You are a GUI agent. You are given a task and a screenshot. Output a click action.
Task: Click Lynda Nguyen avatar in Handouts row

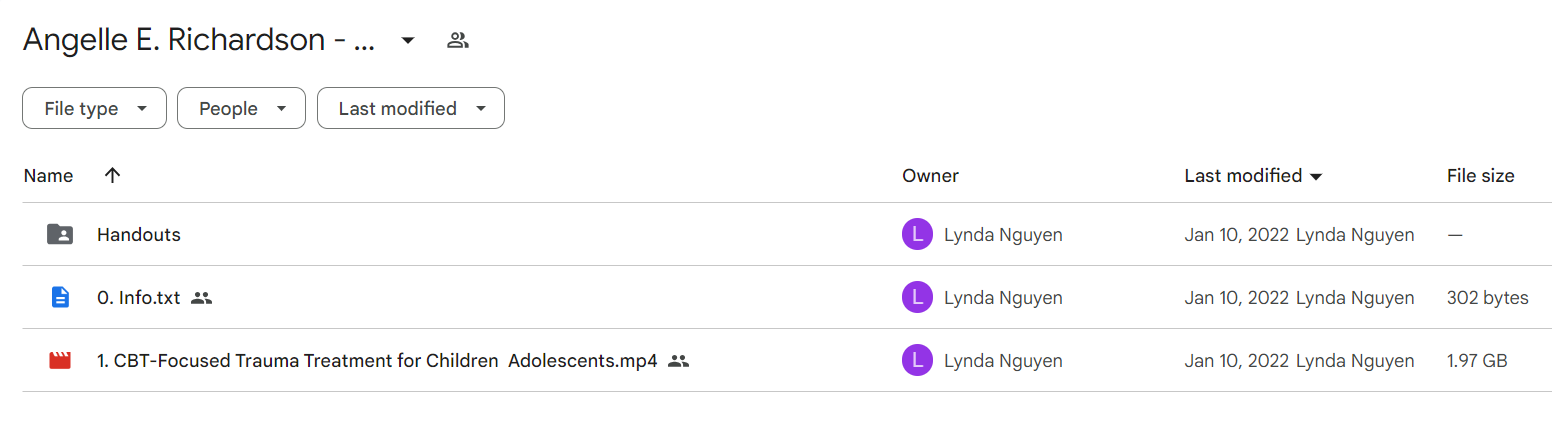917,235
